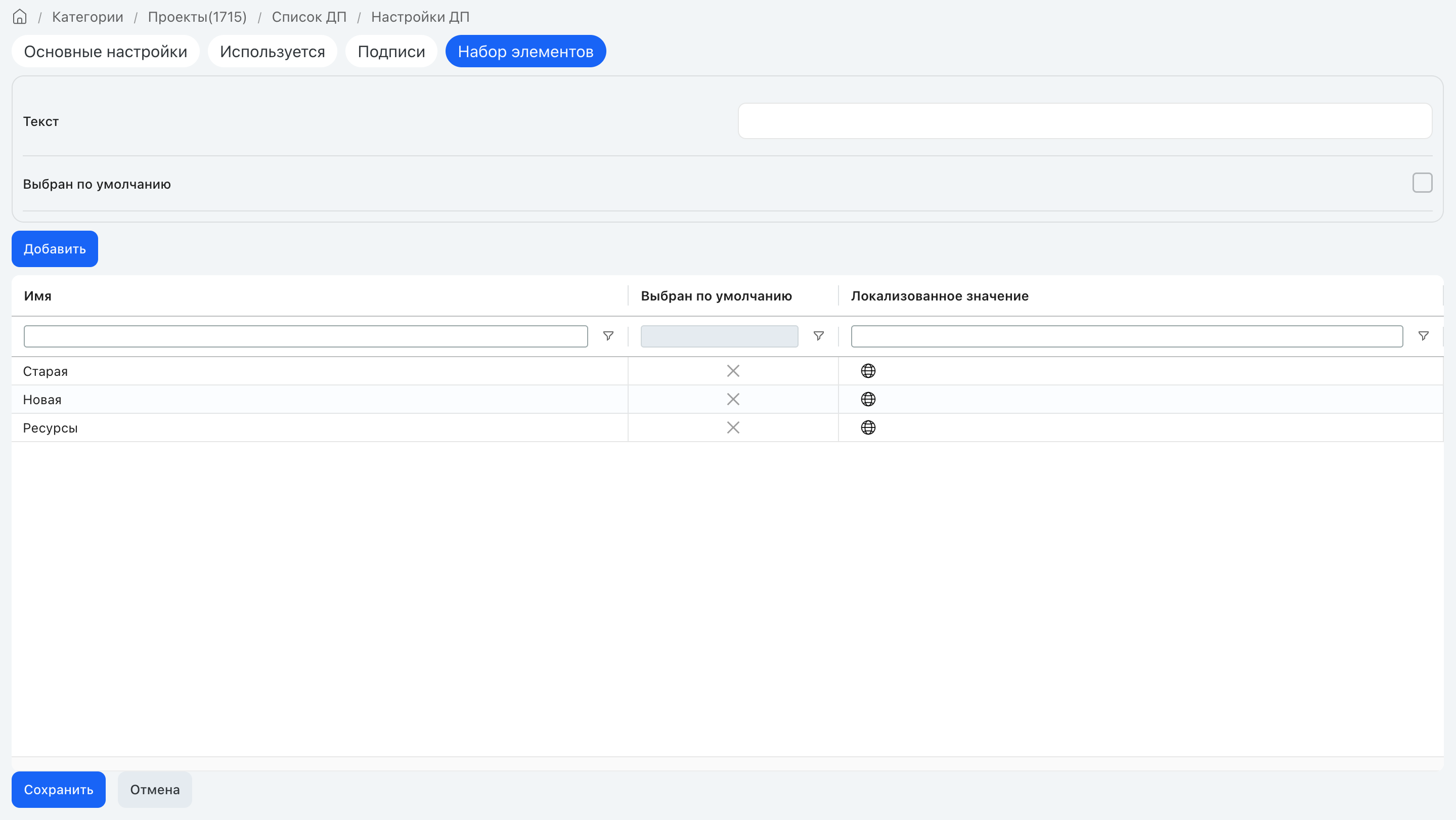The width and height of the screenshot is (1456, 820).
Task: Sort by Локализованное значение column header
Action: click(x=940, y=296)
